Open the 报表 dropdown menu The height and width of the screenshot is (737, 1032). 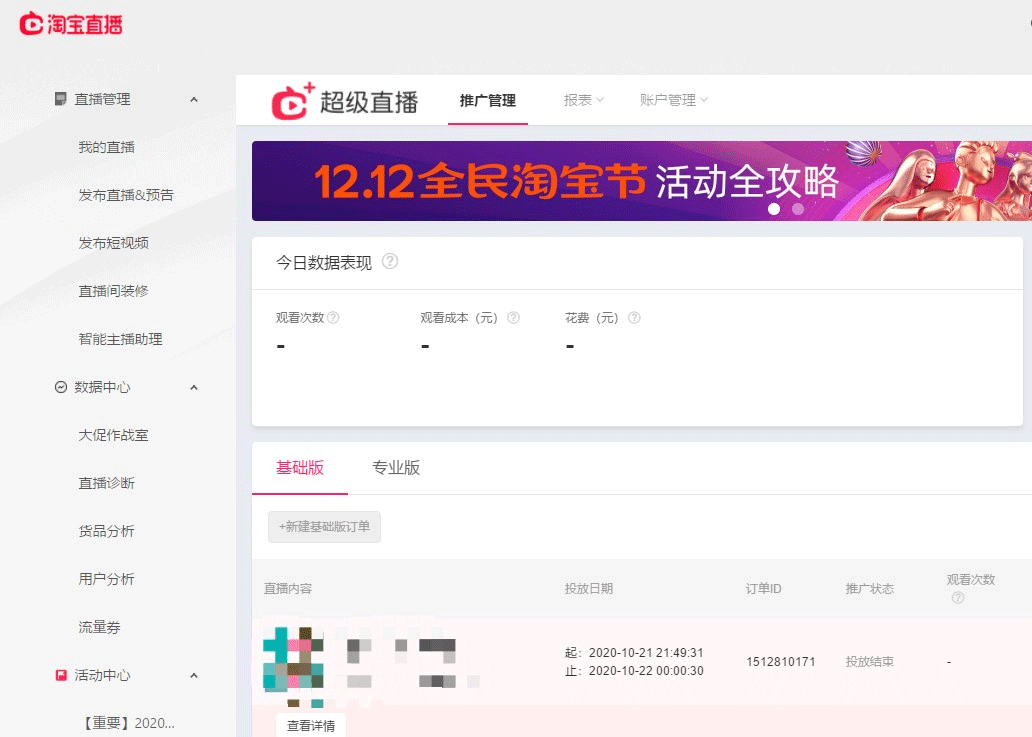click(583, 100)
